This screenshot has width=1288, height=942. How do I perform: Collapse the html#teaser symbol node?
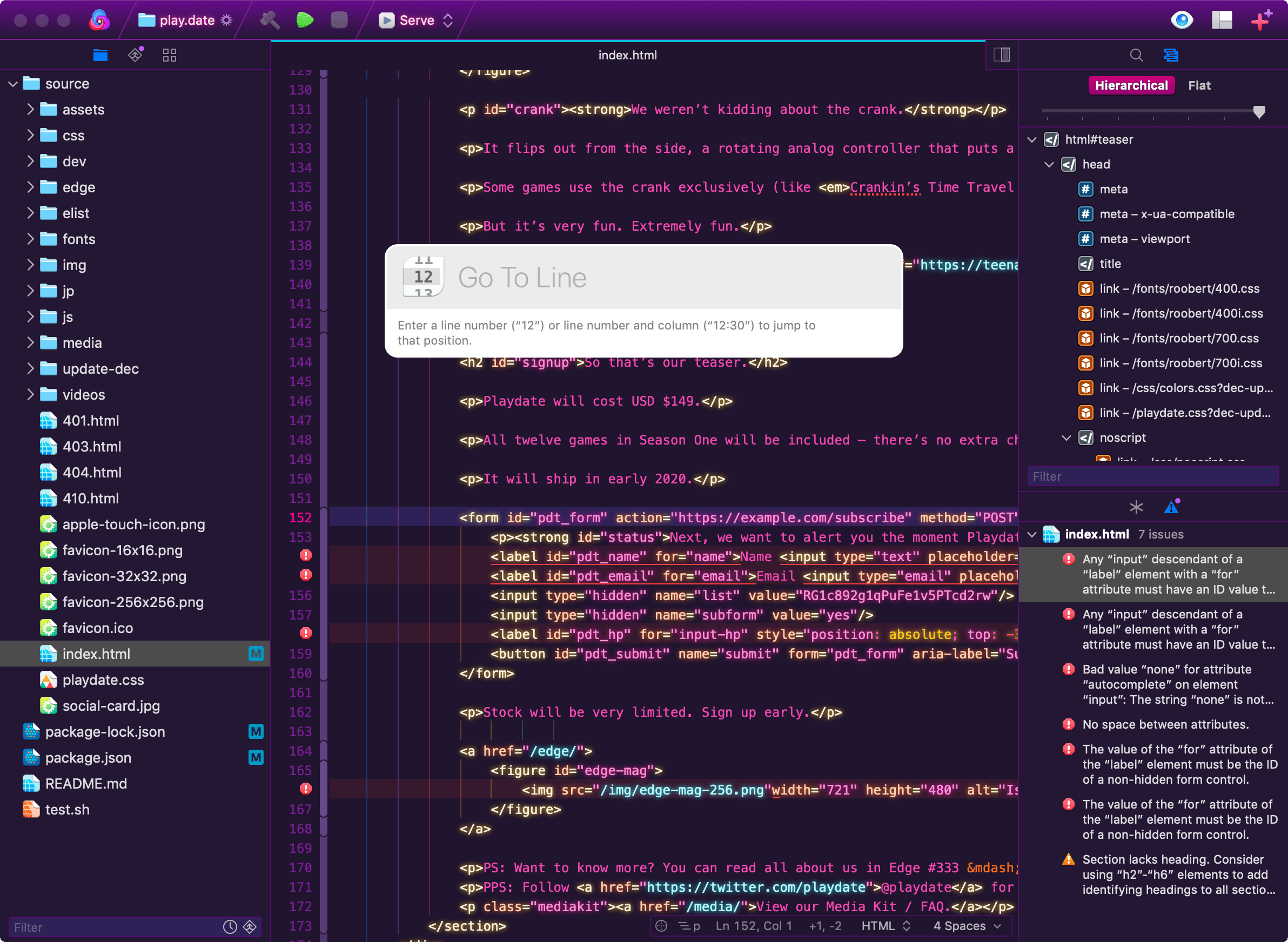[x=1032, y=140]
